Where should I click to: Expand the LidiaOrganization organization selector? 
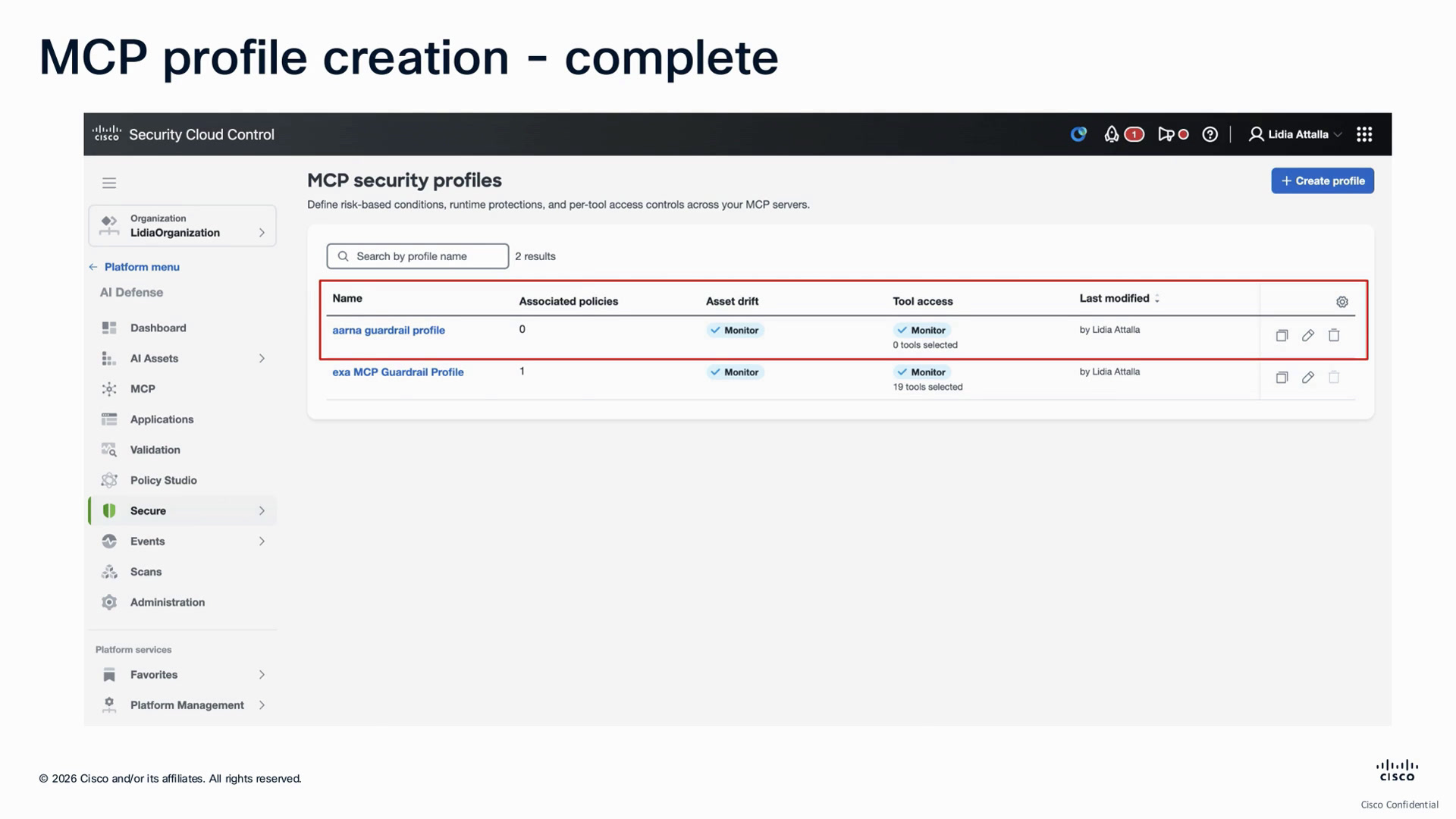pos(183,225)
